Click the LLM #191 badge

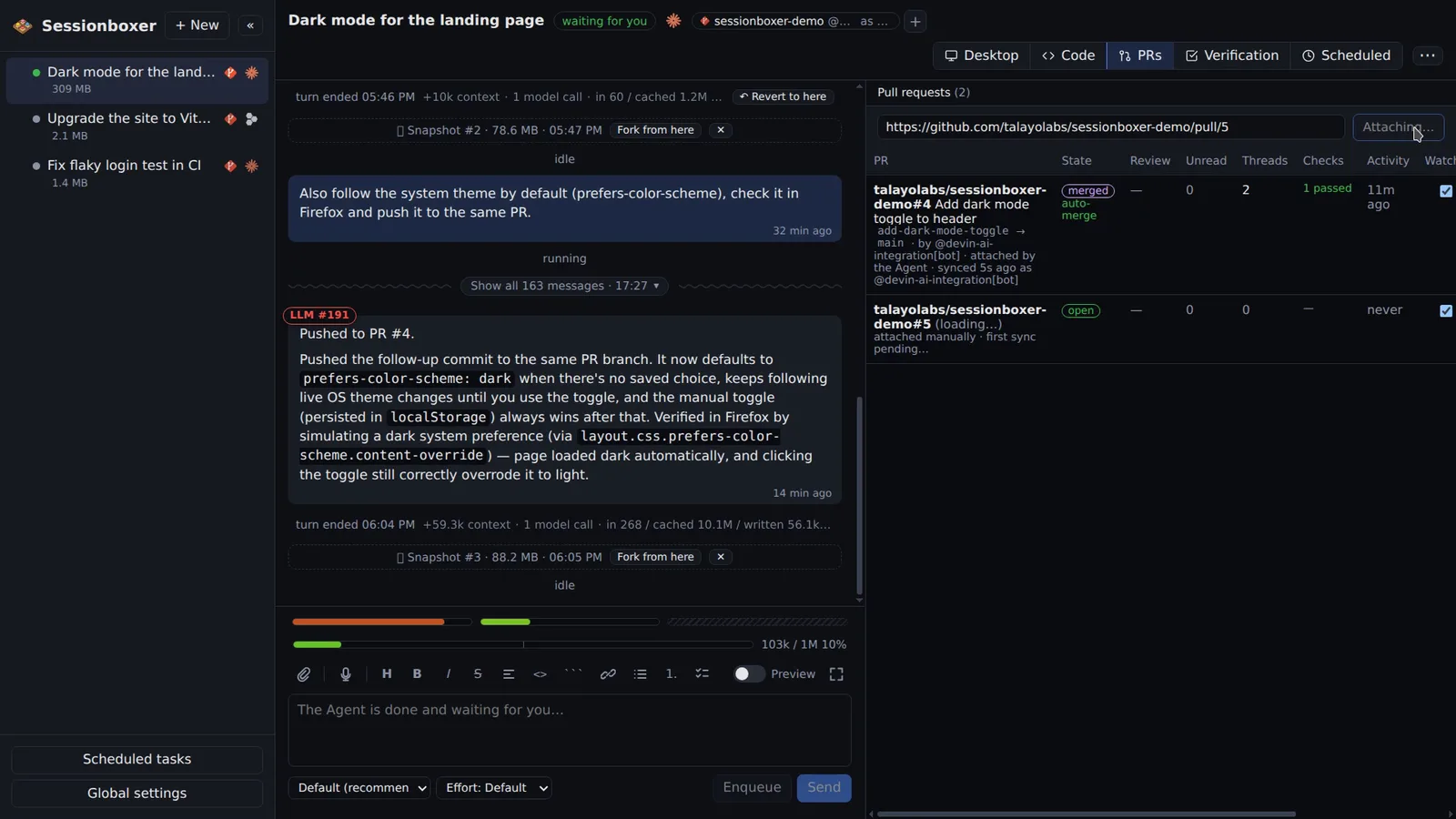pyautogui.click(x=319, y=315)
